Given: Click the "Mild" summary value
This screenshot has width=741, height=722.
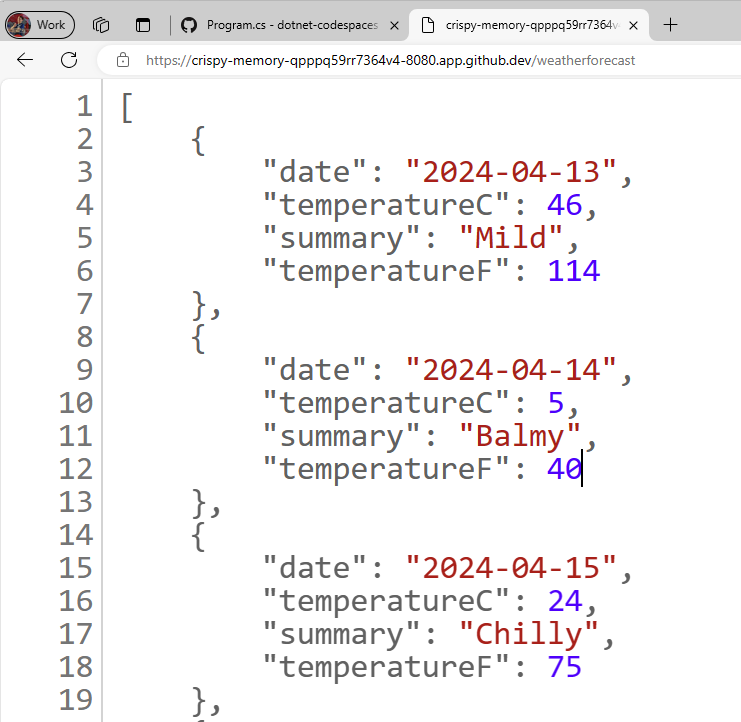Looking at the screenshot, I should tap(511, 238).
